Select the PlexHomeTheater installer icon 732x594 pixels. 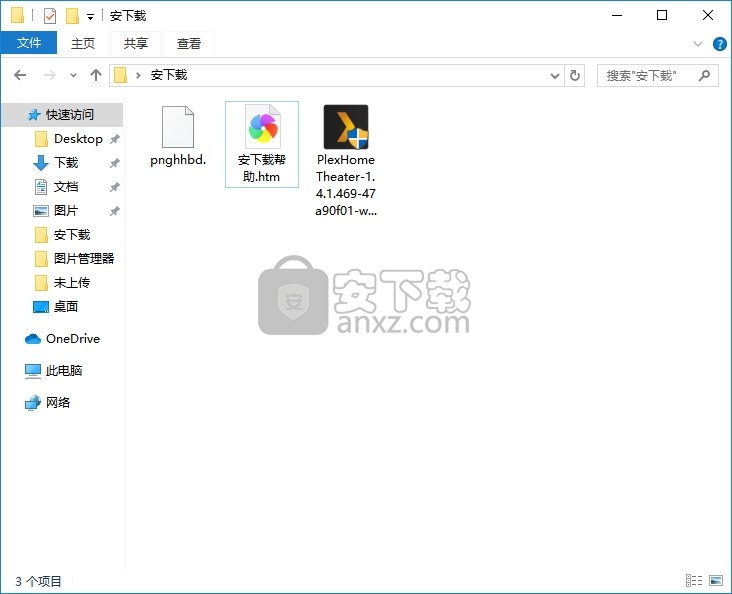346,127
